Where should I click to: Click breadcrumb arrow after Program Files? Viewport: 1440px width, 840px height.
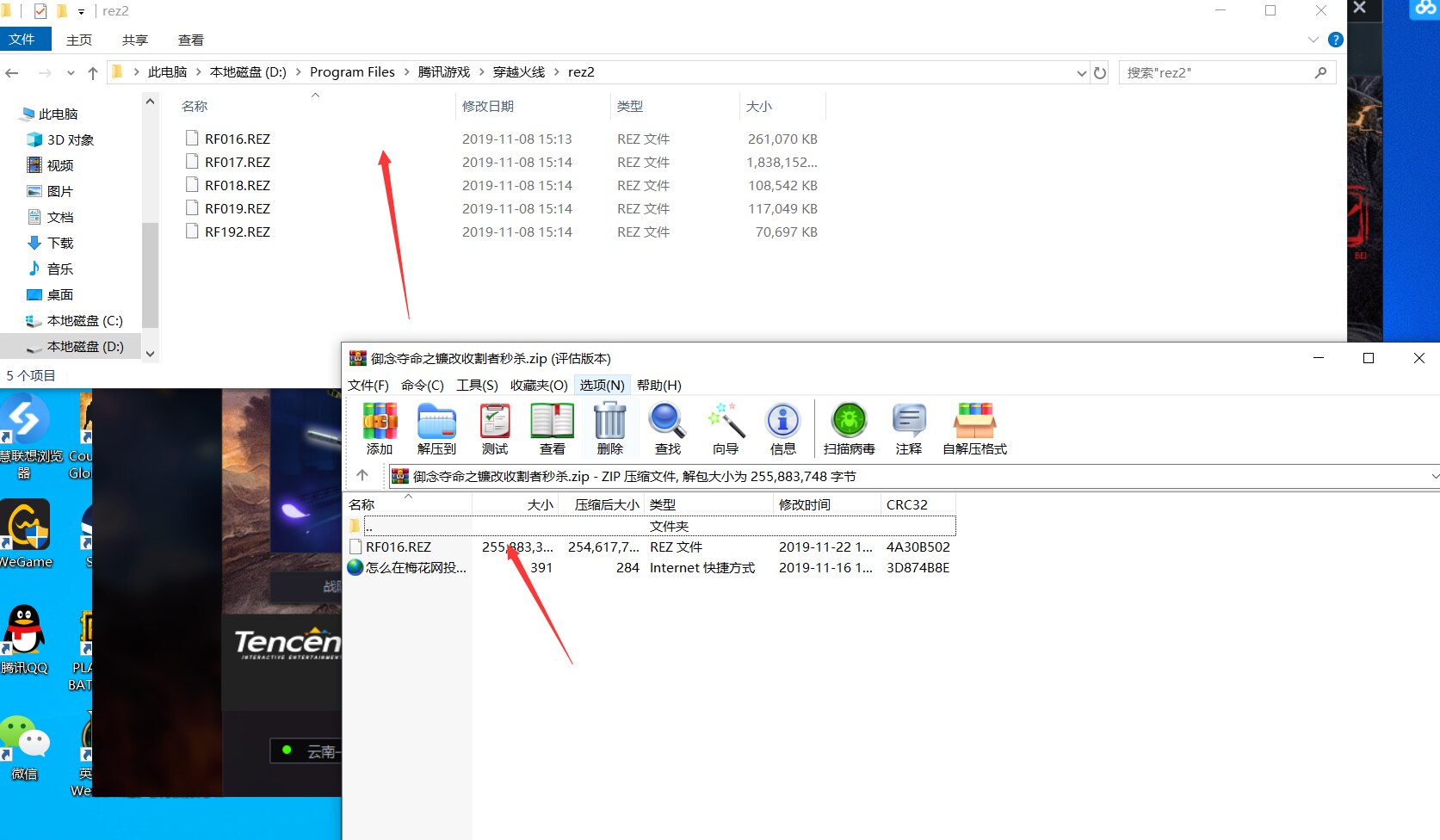[x=406, y=72]
